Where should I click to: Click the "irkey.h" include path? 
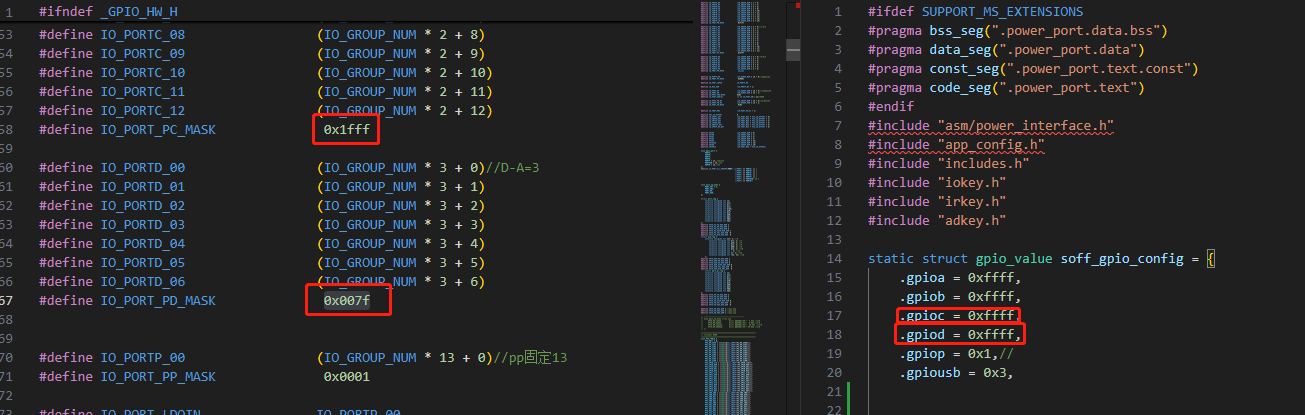972,202
